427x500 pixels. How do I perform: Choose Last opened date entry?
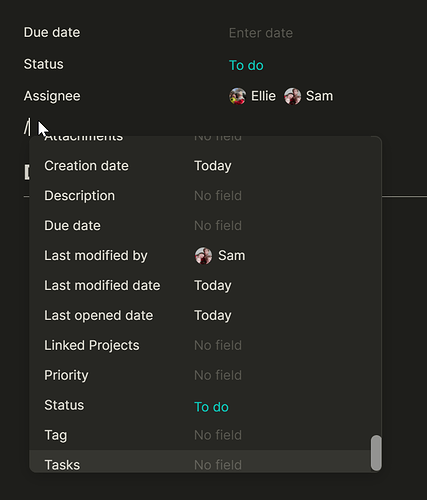[x=205, y=315]
